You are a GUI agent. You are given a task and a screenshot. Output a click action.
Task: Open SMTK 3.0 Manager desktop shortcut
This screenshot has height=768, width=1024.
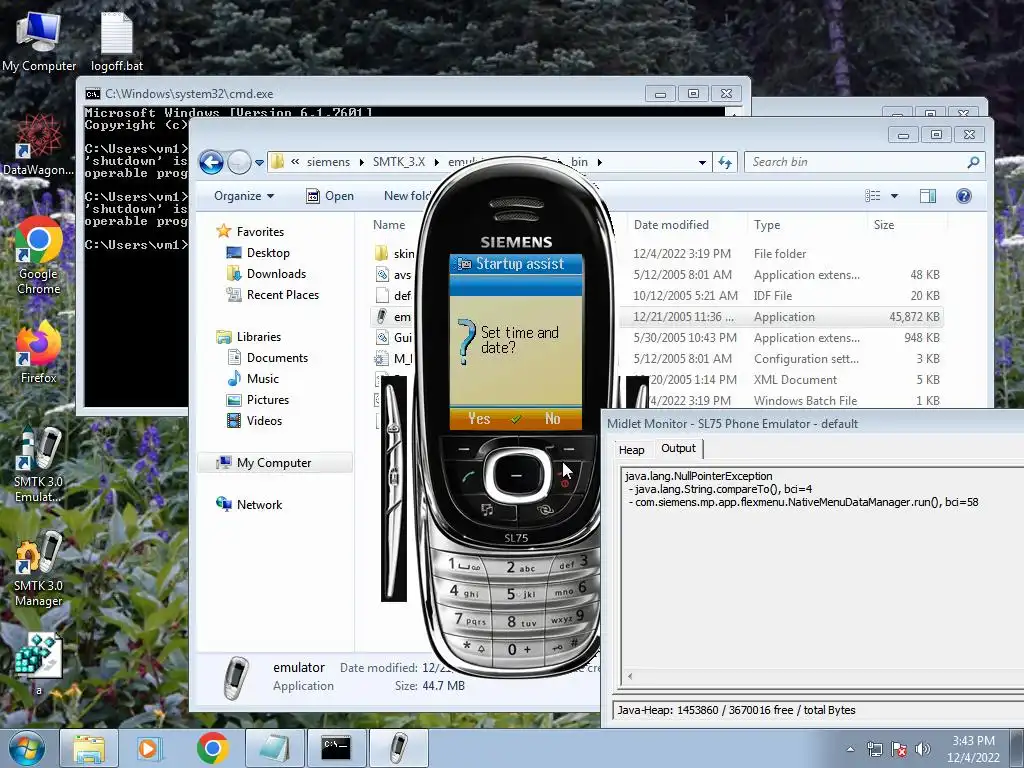(x=39, y=569)
